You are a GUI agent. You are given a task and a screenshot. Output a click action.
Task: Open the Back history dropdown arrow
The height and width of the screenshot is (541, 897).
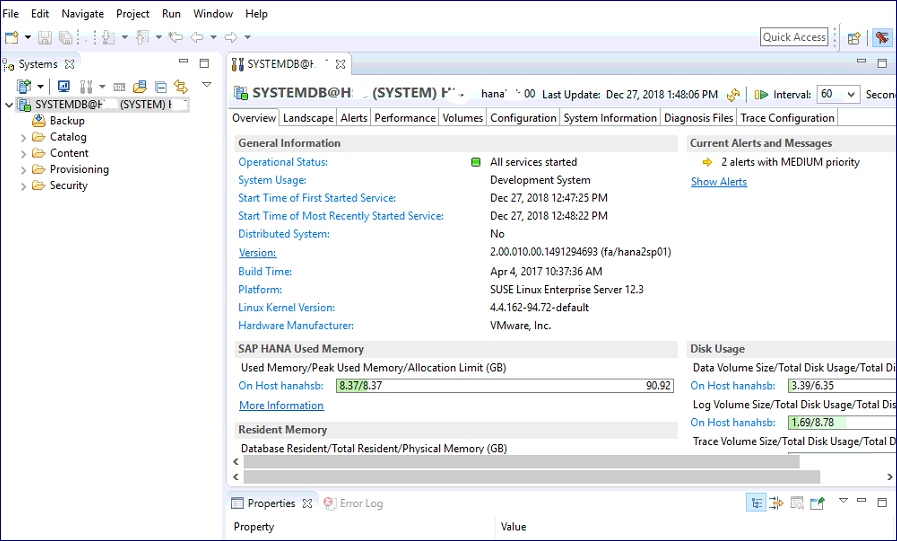pos(213,38)
